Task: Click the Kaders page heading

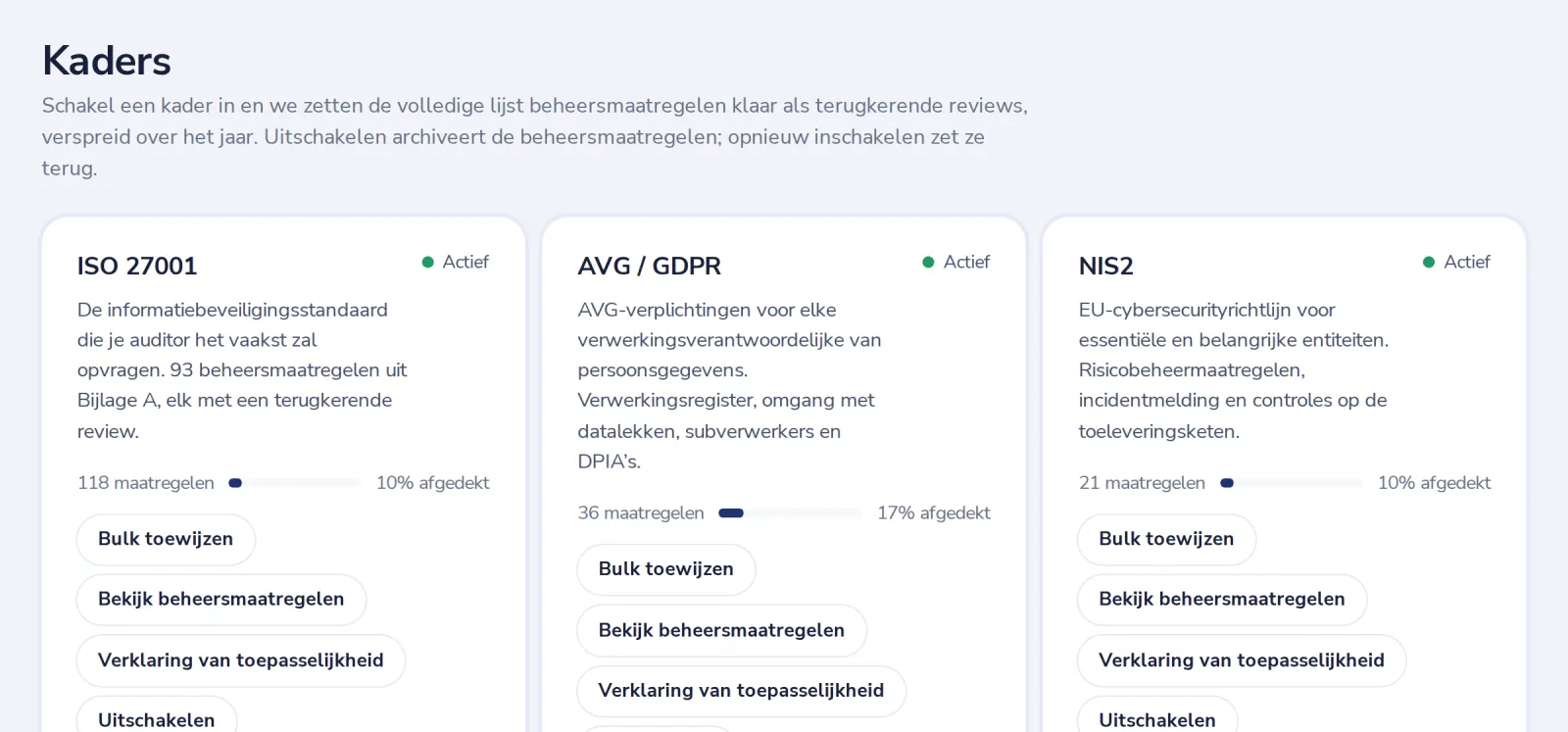Action: point(107,61)
